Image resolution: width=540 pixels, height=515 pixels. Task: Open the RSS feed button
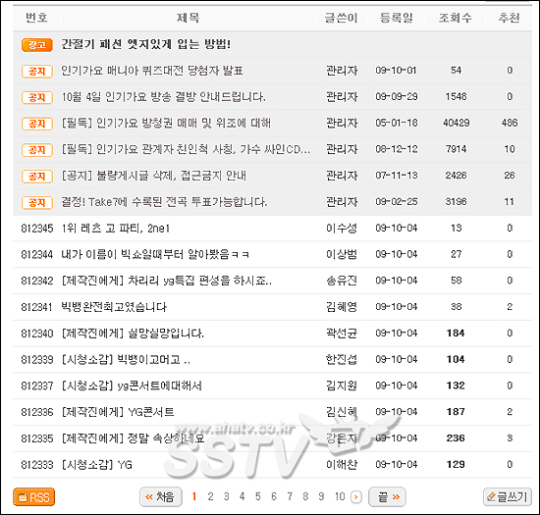pyautogui.click(x=34, y=497)
